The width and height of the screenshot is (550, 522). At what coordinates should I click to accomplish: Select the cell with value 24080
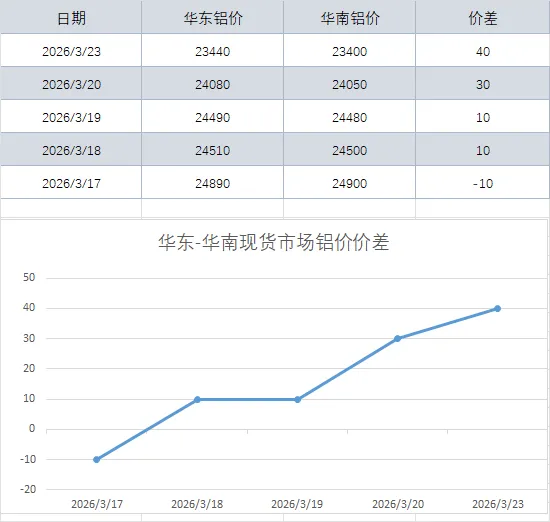pos(213,84)
